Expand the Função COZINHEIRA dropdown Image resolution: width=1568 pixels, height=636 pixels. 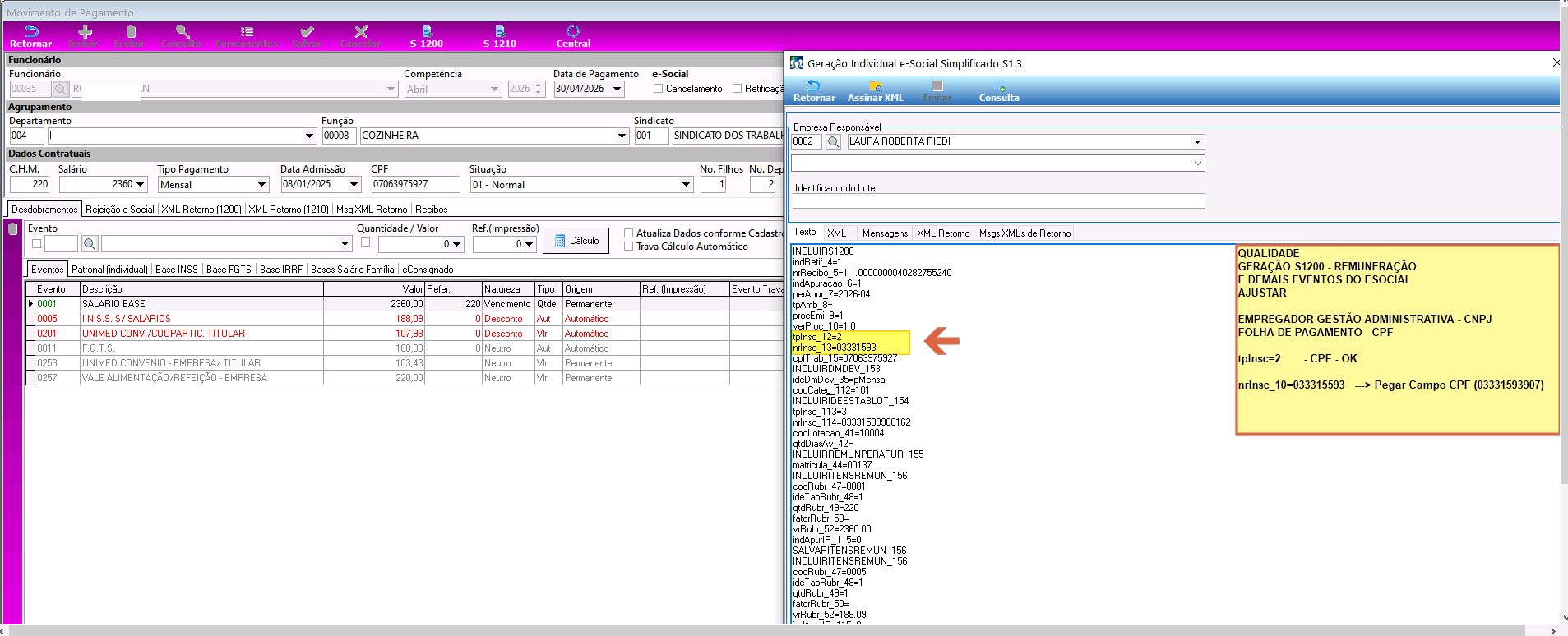[x=622, y=136]
